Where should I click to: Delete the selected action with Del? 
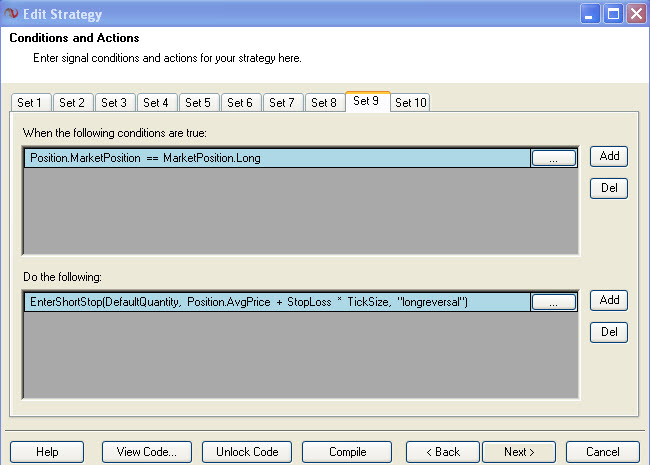[608, 332]
